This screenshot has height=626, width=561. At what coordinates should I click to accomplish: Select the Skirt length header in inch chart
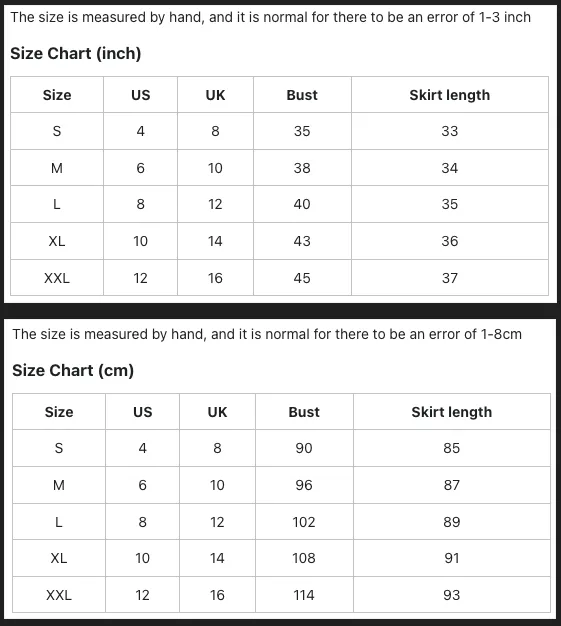(x=450, y=95)
